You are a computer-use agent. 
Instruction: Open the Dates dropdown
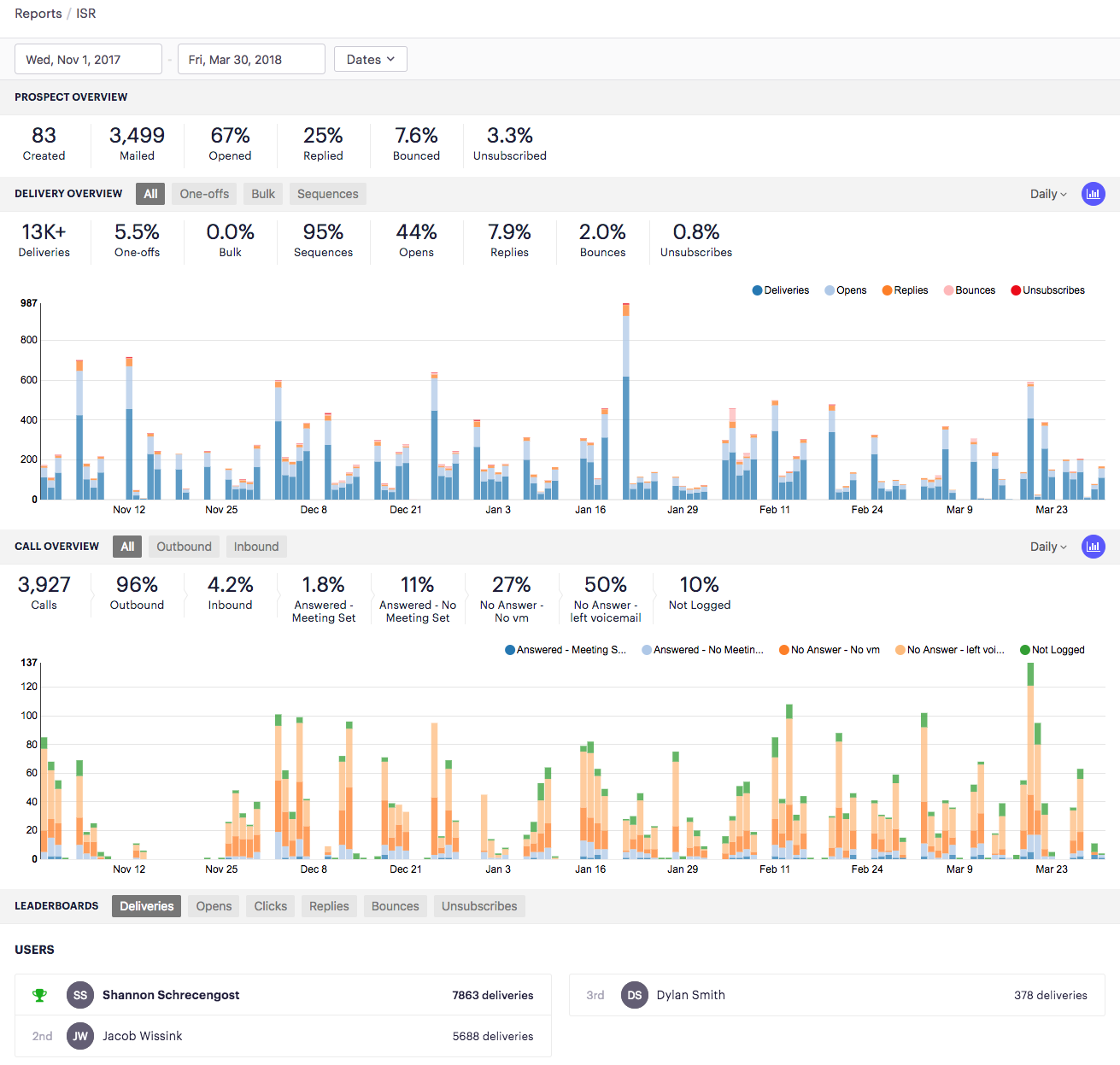tap(370, 59)
